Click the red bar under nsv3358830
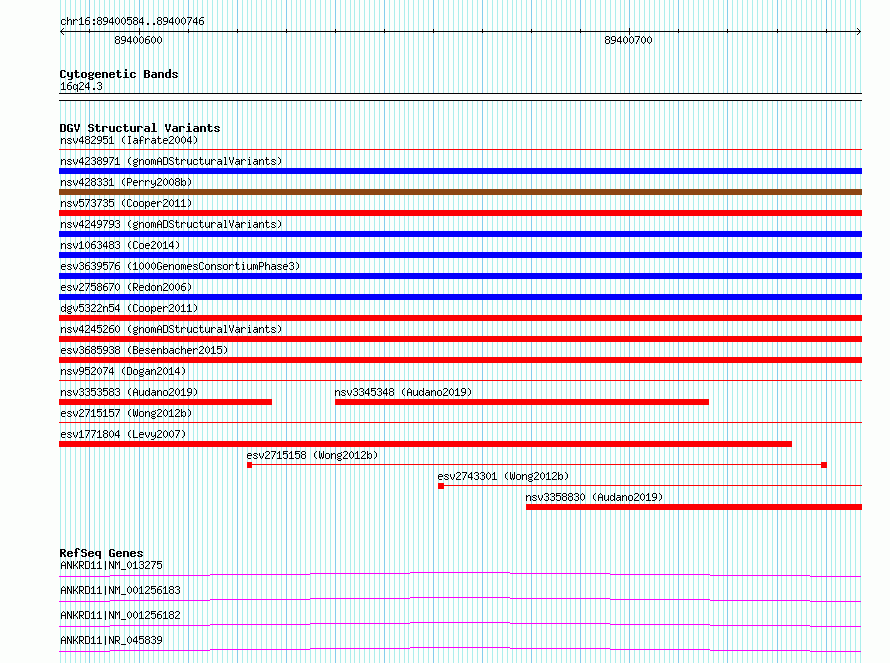 pos(694,507)
